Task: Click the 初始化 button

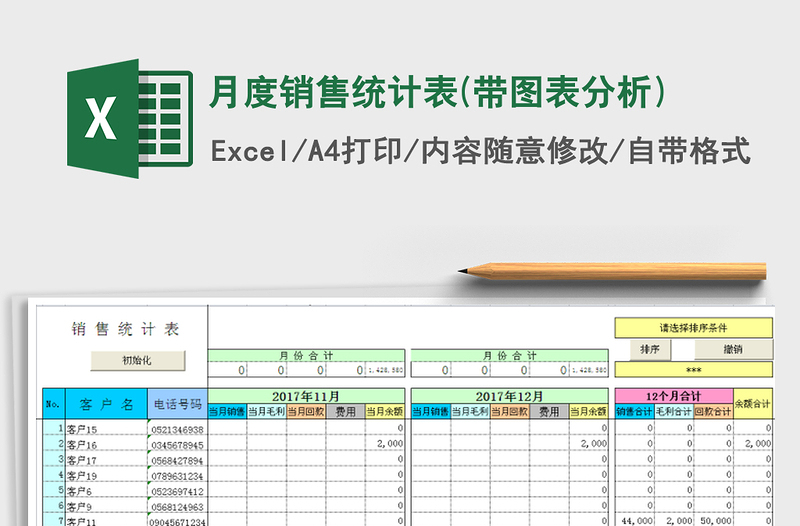Action: point(137,360)
